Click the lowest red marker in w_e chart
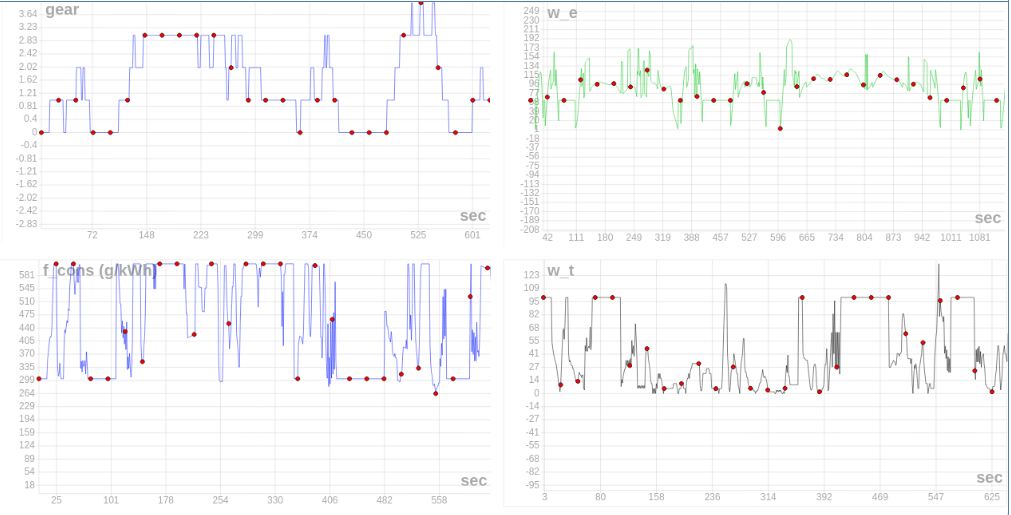Viewport: 1011px width, 515px height. pos(780,128)
